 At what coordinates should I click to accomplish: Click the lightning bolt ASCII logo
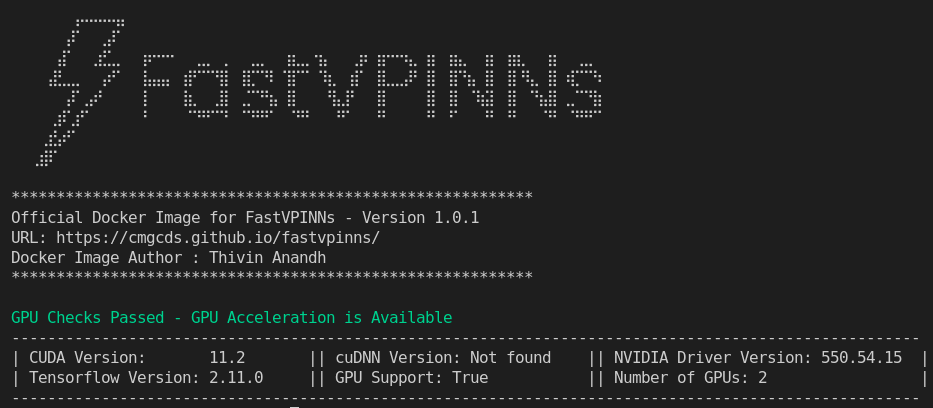click(x=80, y=92)
